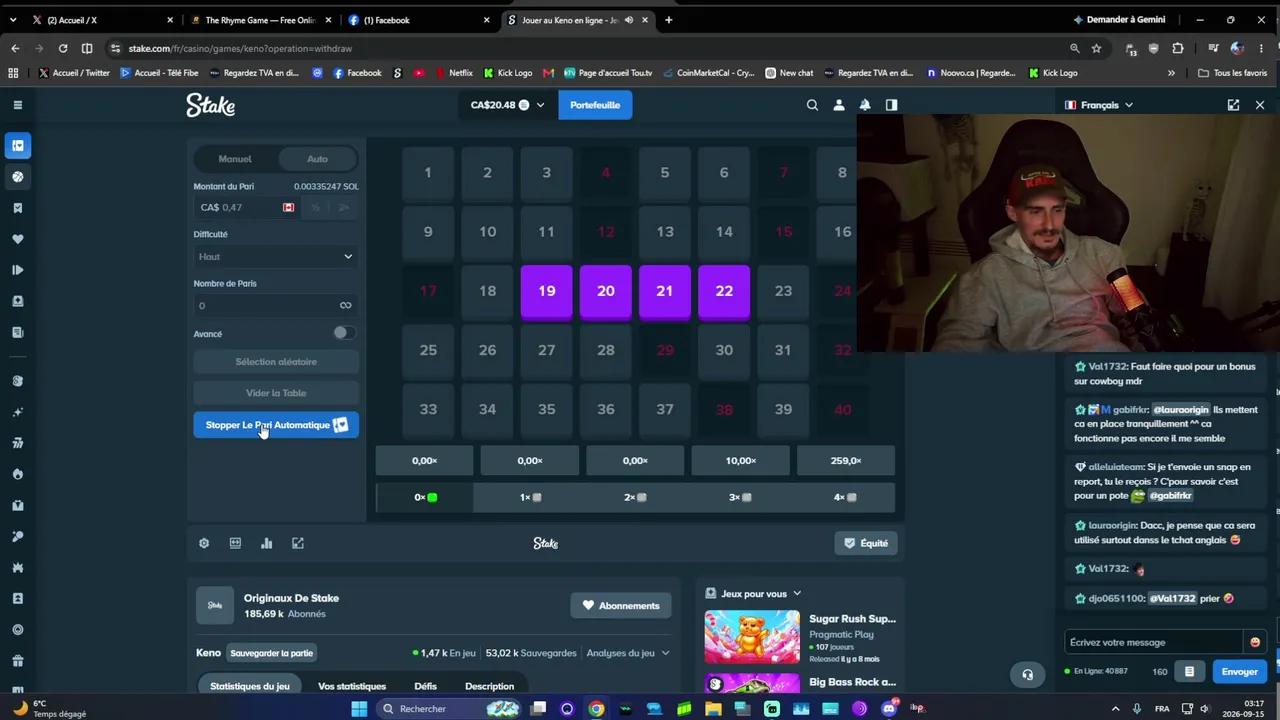The height and width of the screenshot is (720, 1280).
Task: Click Stopper Le Pari Automatique
Action: 276,425
